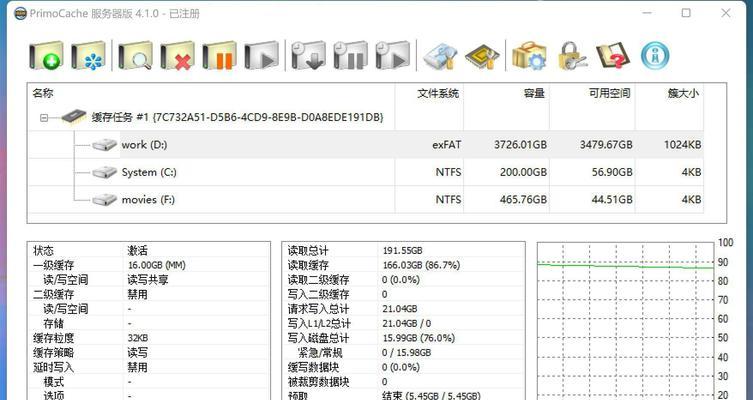753x400 pixels.
Task: Click the Pause deferred write icon
Action: click(351, 56)
